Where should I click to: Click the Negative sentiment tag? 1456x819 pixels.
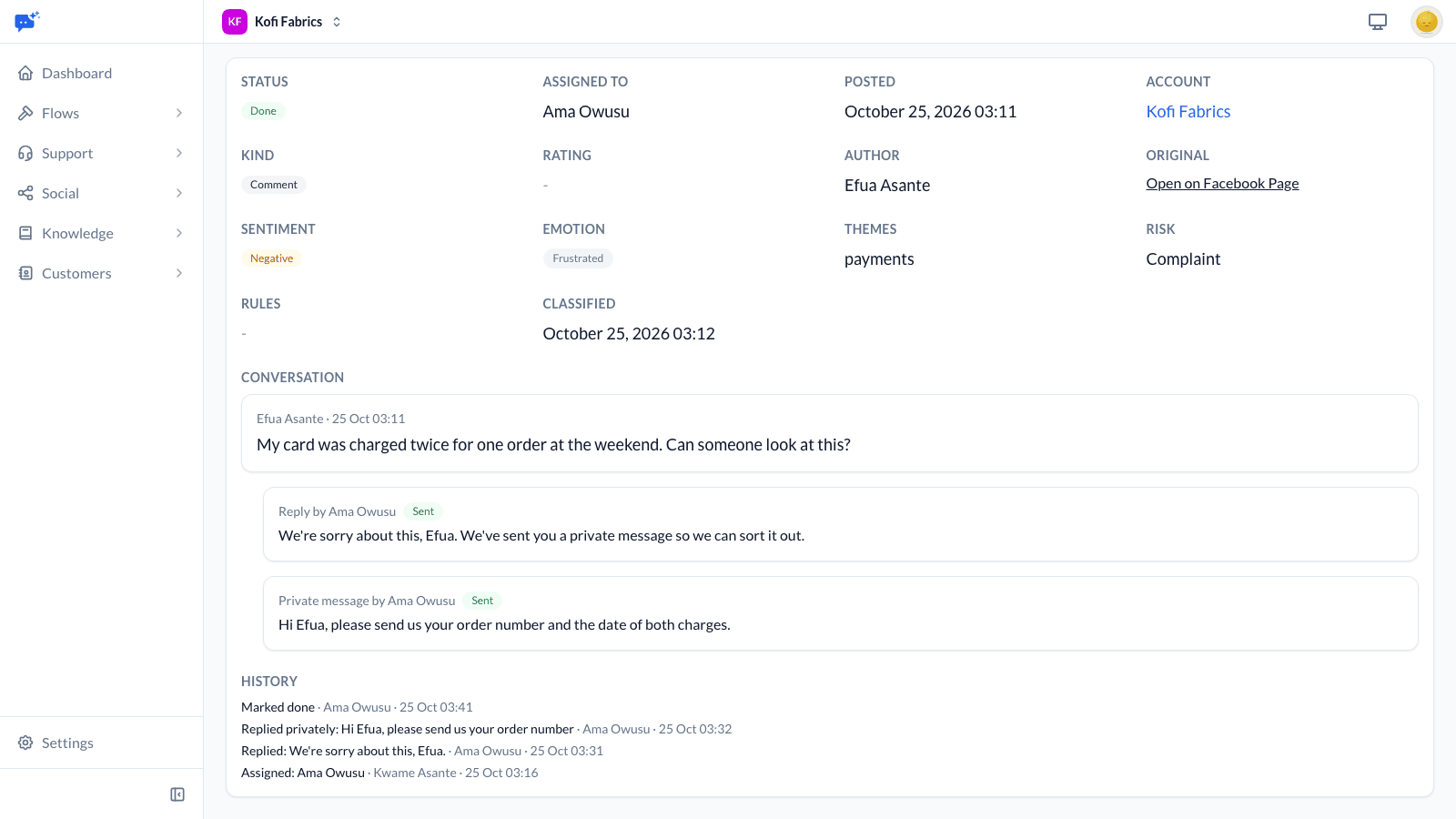pos(271,258)
